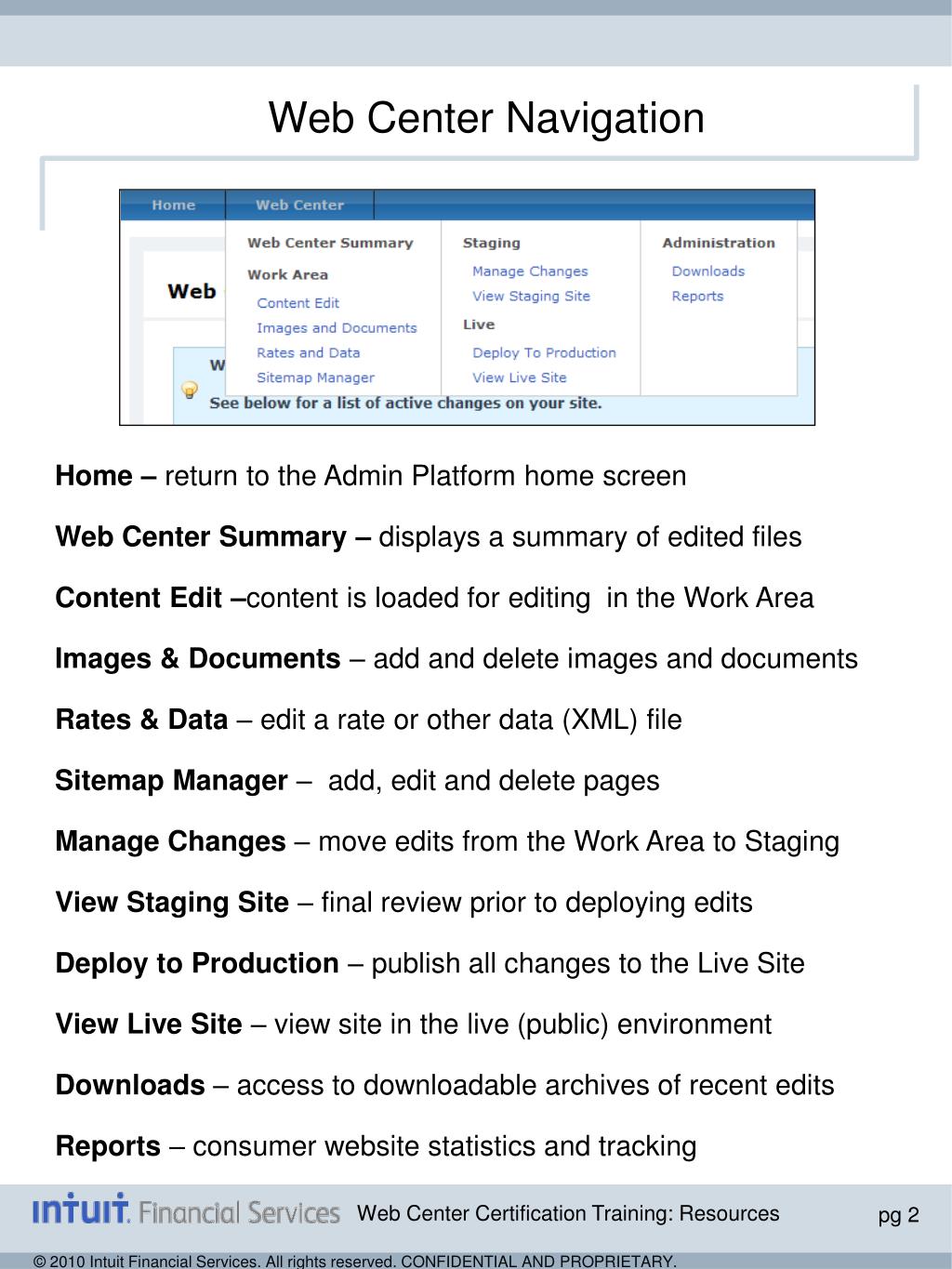Click the Live menu heading
Screen dimensions: 952x1269
(x=479, y=324)
